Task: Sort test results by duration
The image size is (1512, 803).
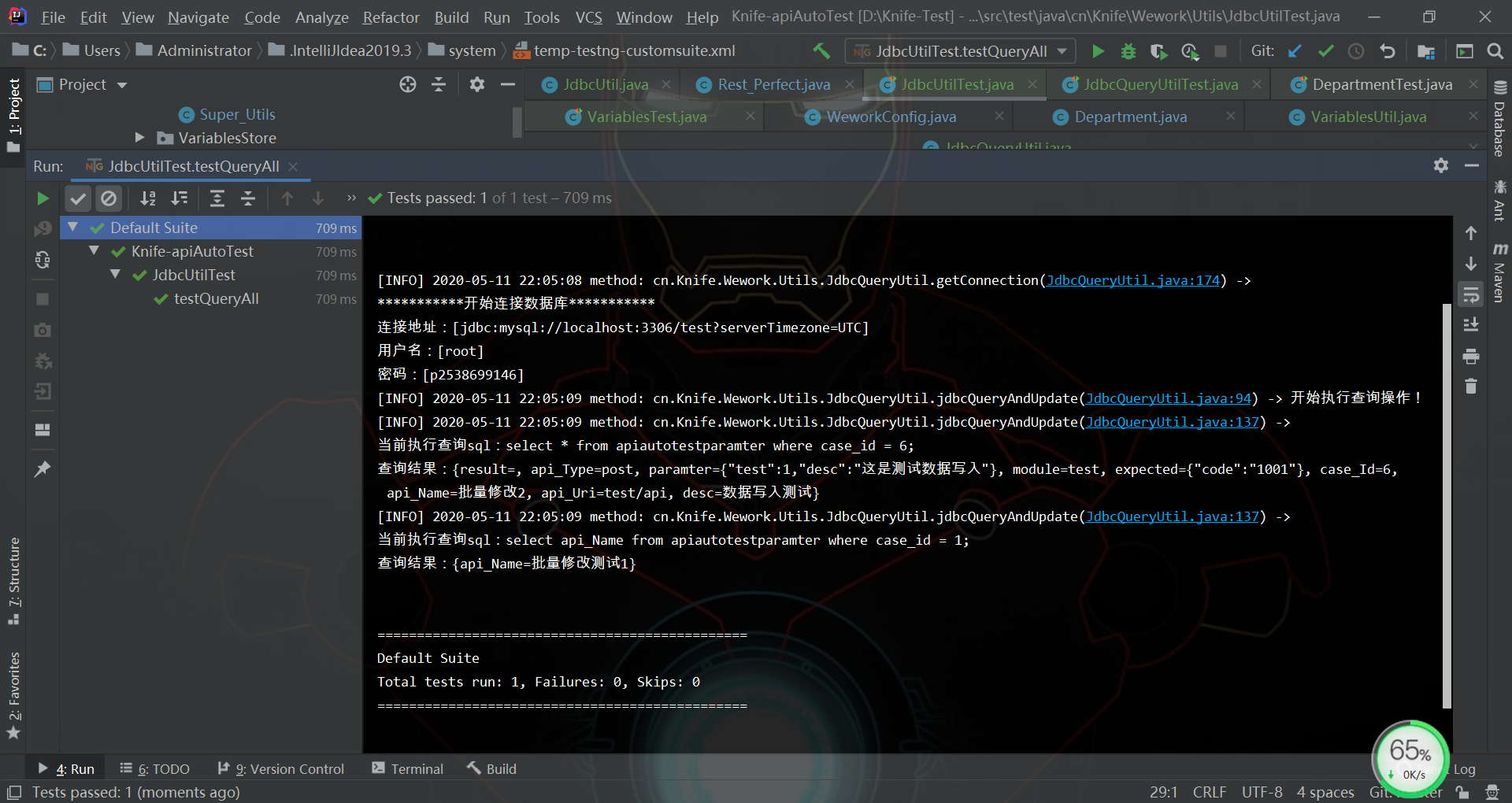Action: coord(180,198)
